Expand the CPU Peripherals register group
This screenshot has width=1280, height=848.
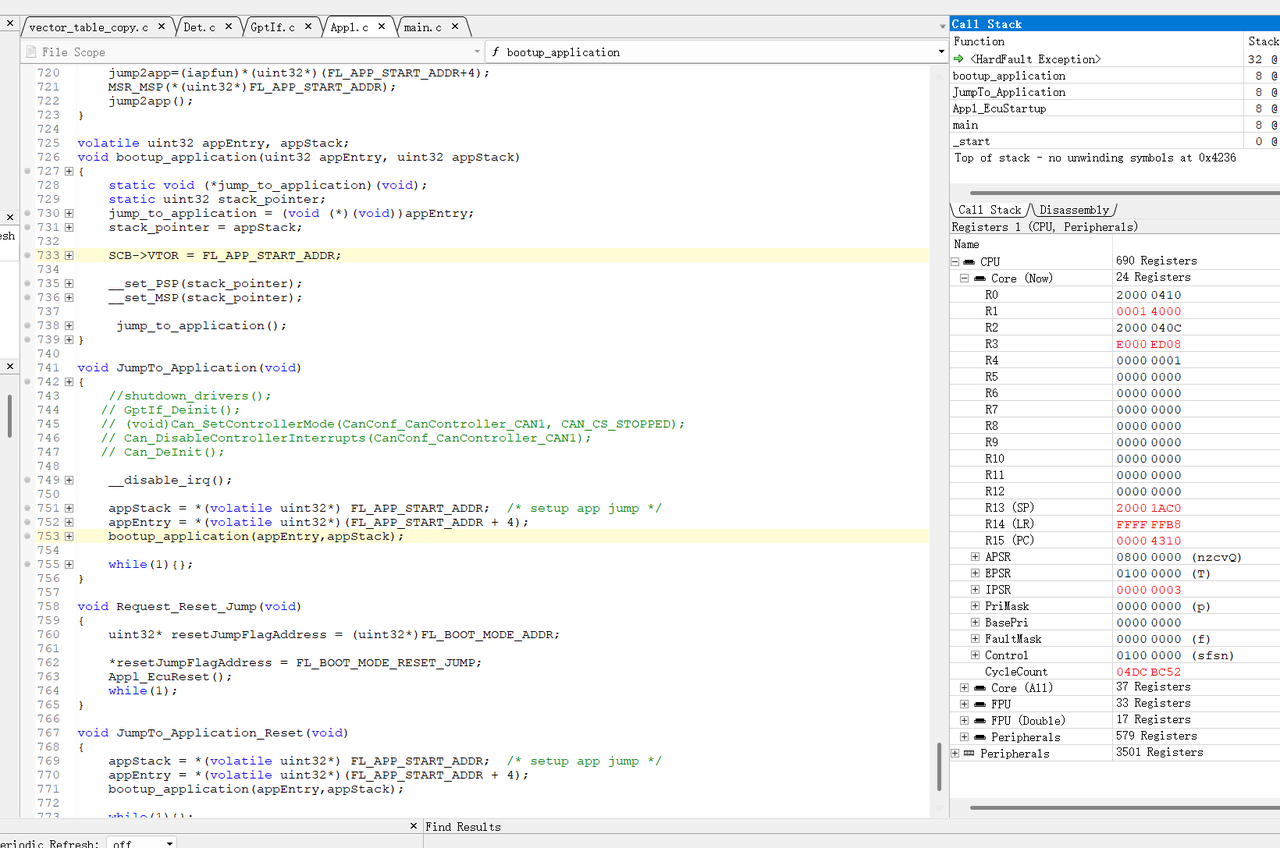[965, 737]
